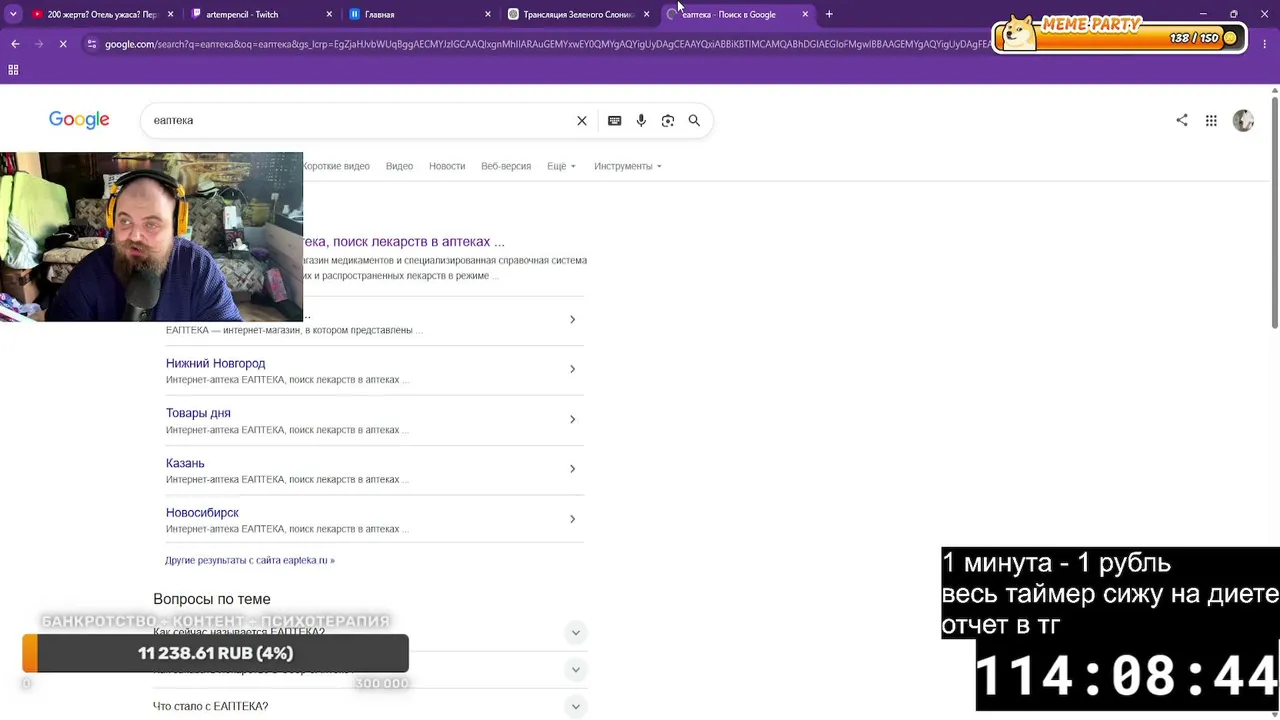
Task: Click the chevron on Новосибирск row
Action: coord(572,519)
